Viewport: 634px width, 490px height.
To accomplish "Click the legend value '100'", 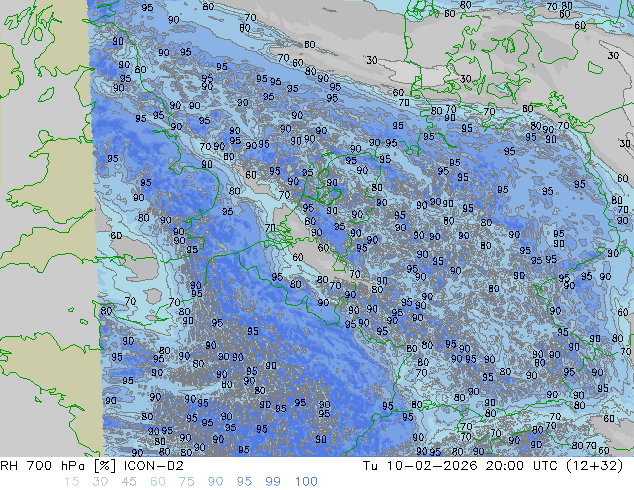I will [306, 482].
